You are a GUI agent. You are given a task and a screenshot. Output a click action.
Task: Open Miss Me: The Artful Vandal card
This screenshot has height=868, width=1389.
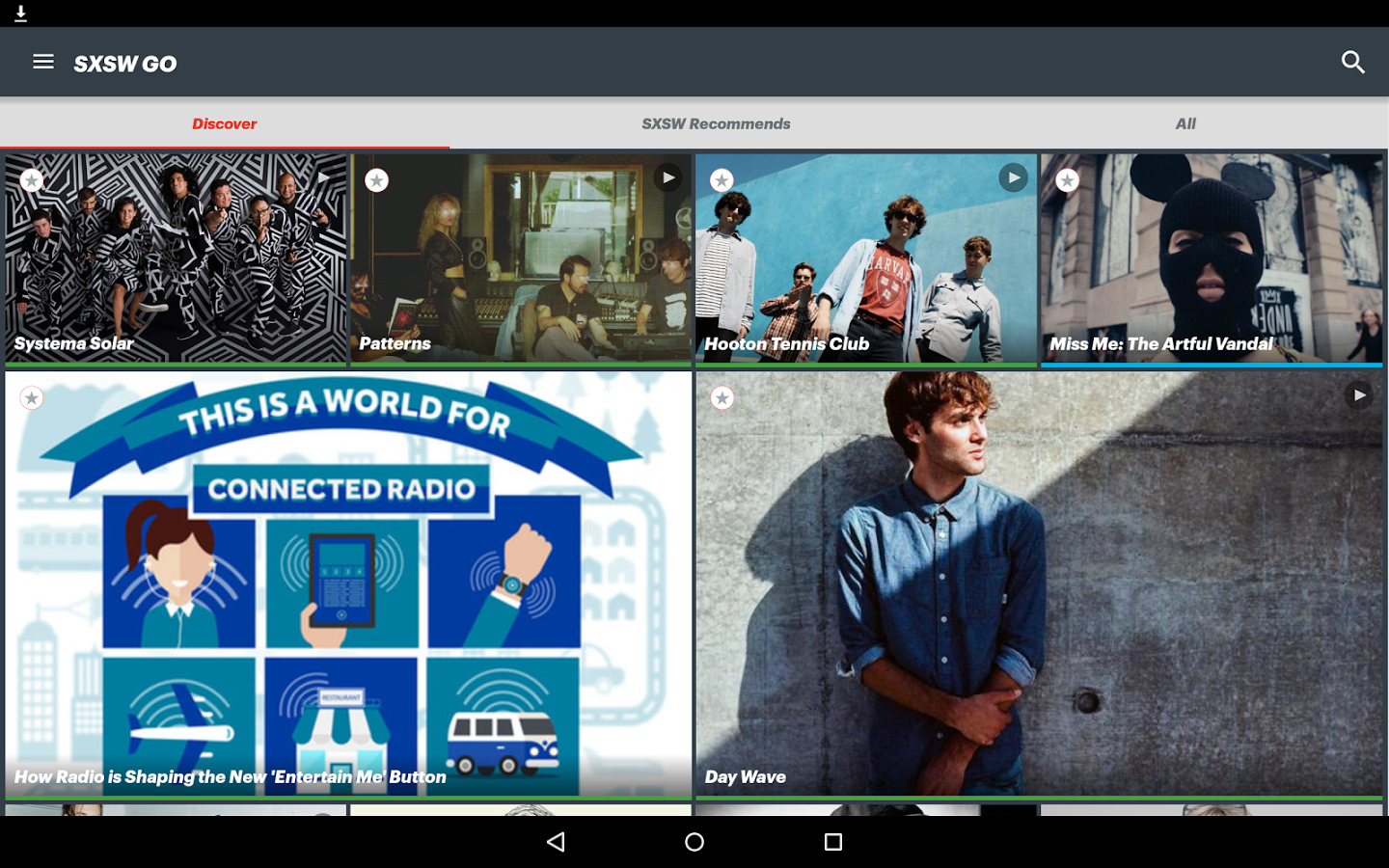tap(1212, 258)
